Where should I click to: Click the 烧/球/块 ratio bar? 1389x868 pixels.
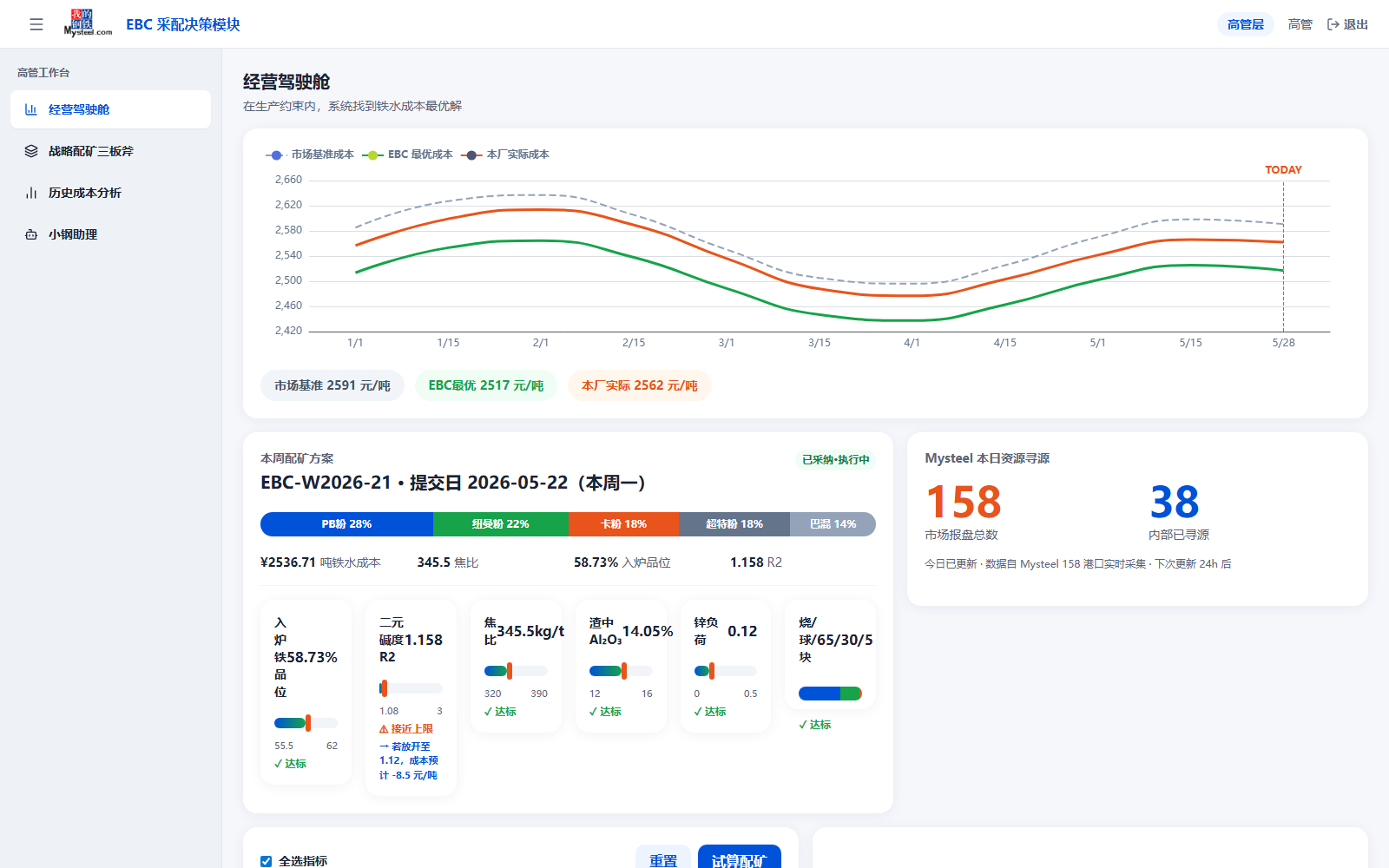[x=830, y=694]
